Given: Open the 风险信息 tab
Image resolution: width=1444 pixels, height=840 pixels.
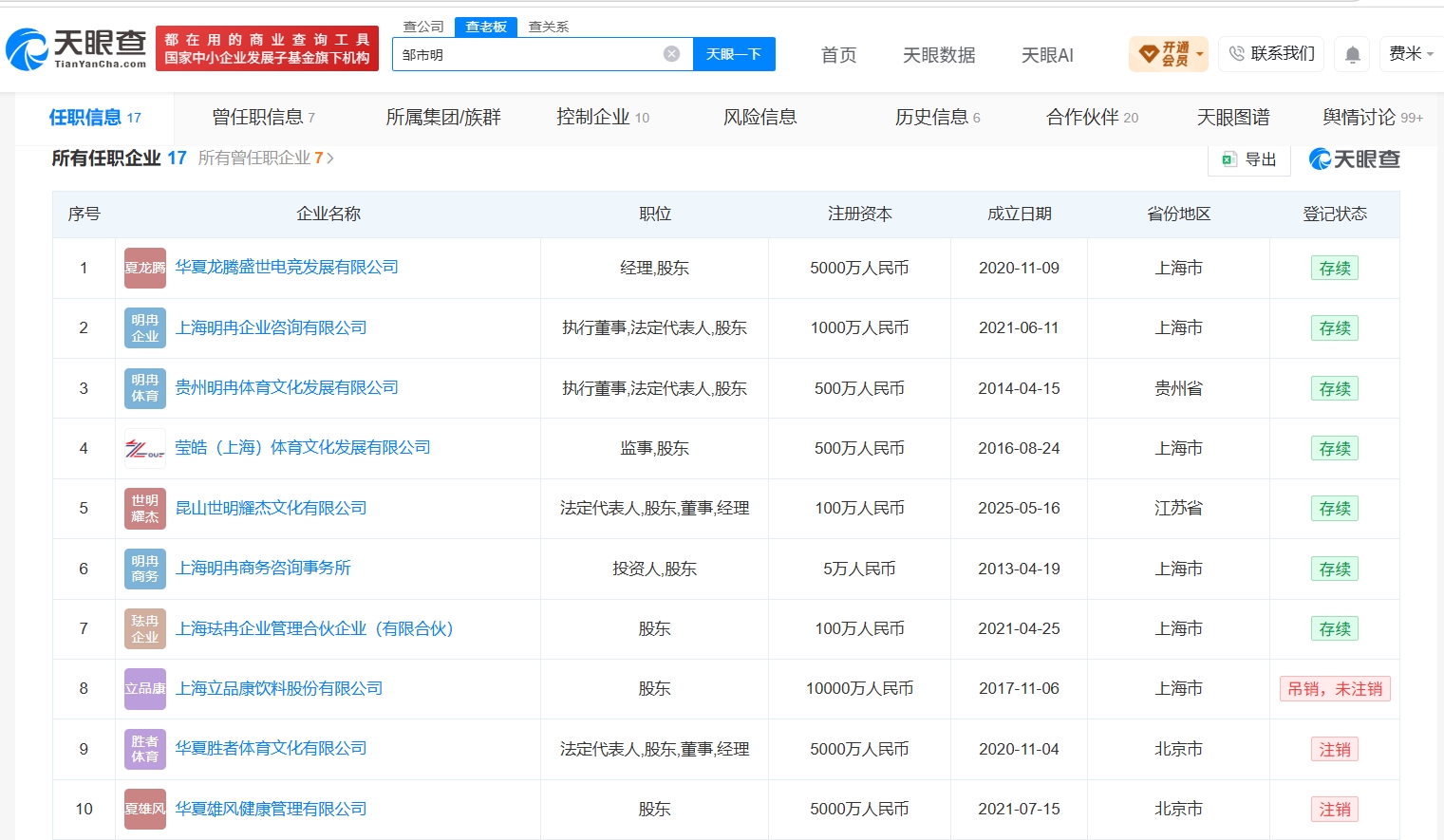Looking at the screenshot, I should [x=760, y=118].
